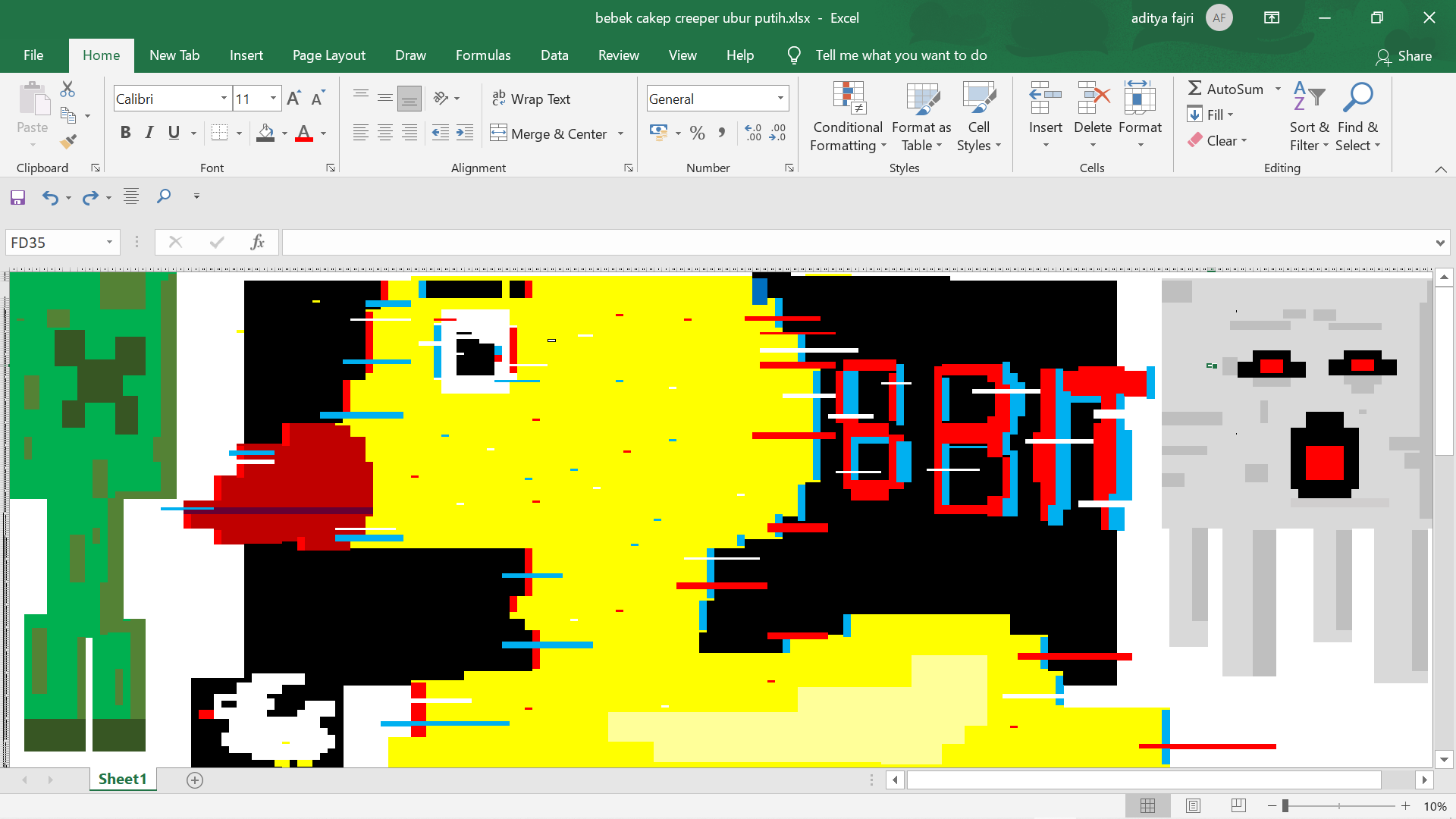Click the Format Painter brush icon

(68, 141)
